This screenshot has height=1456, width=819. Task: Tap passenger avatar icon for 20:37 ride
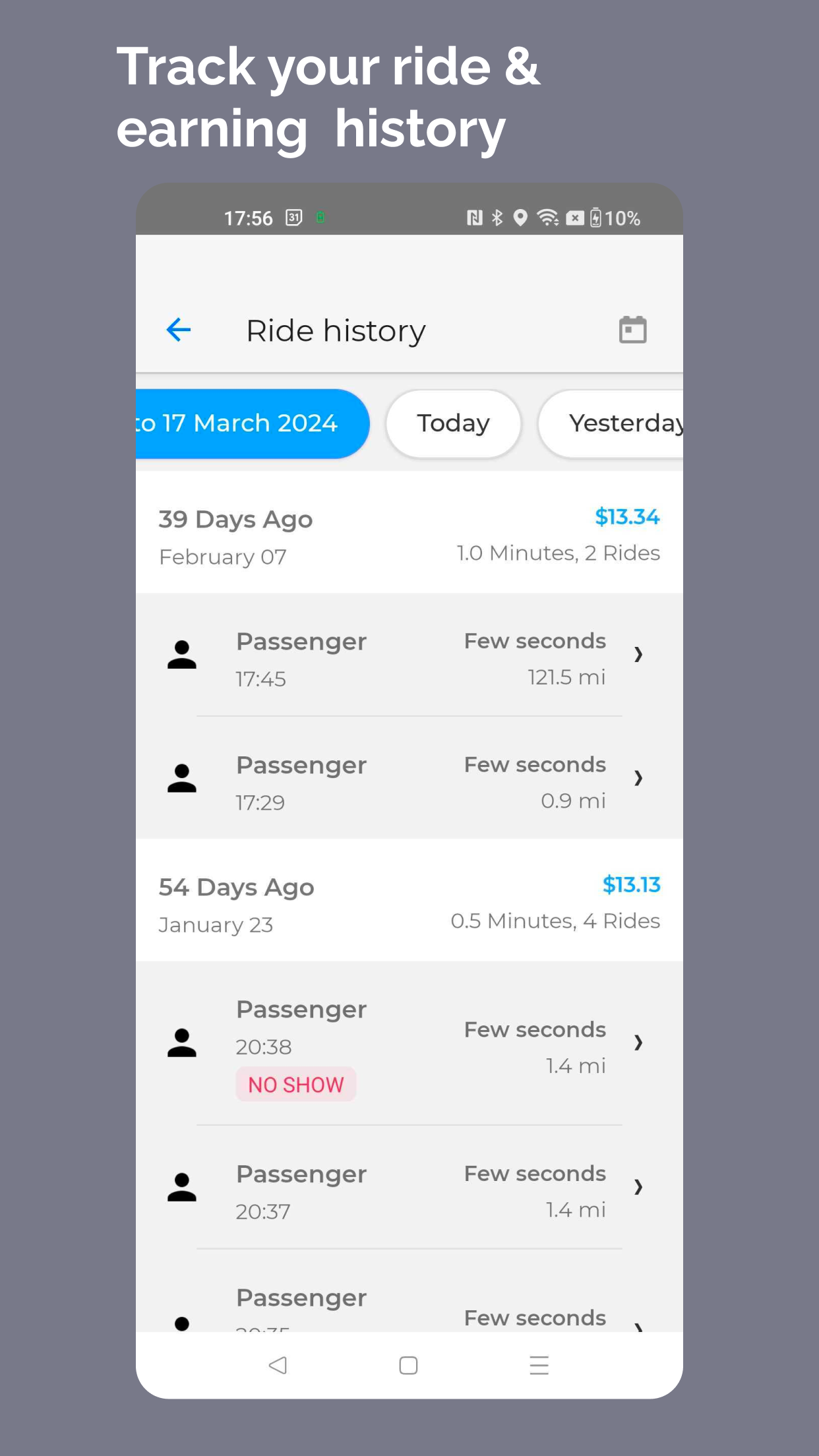(182, 1188)
